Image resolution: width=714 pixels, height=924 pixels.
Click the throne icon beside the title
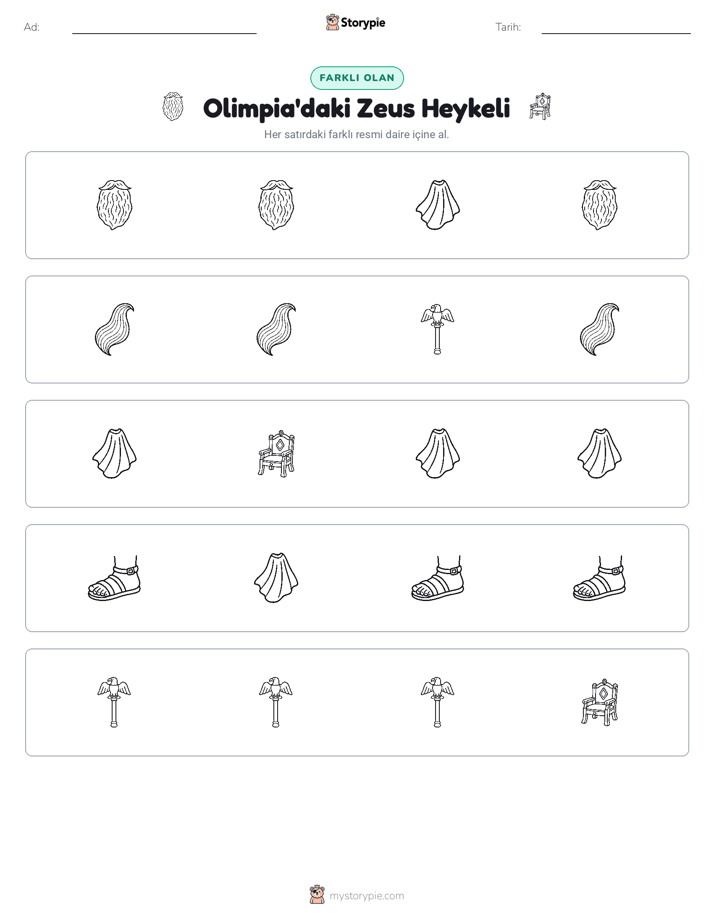(540, 106)
